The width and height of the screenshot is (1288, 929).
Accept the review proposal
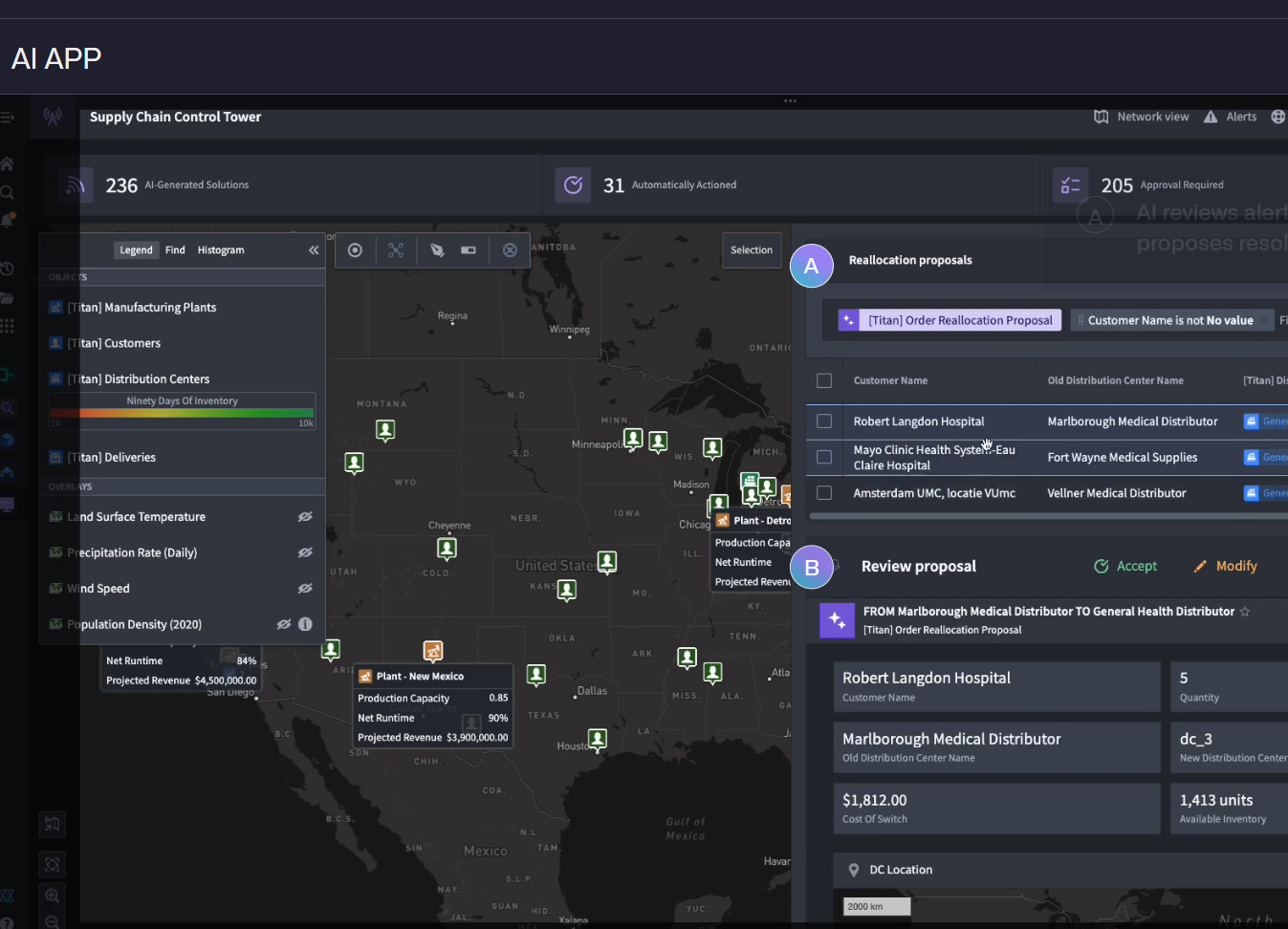click(x=1125, y=567)
